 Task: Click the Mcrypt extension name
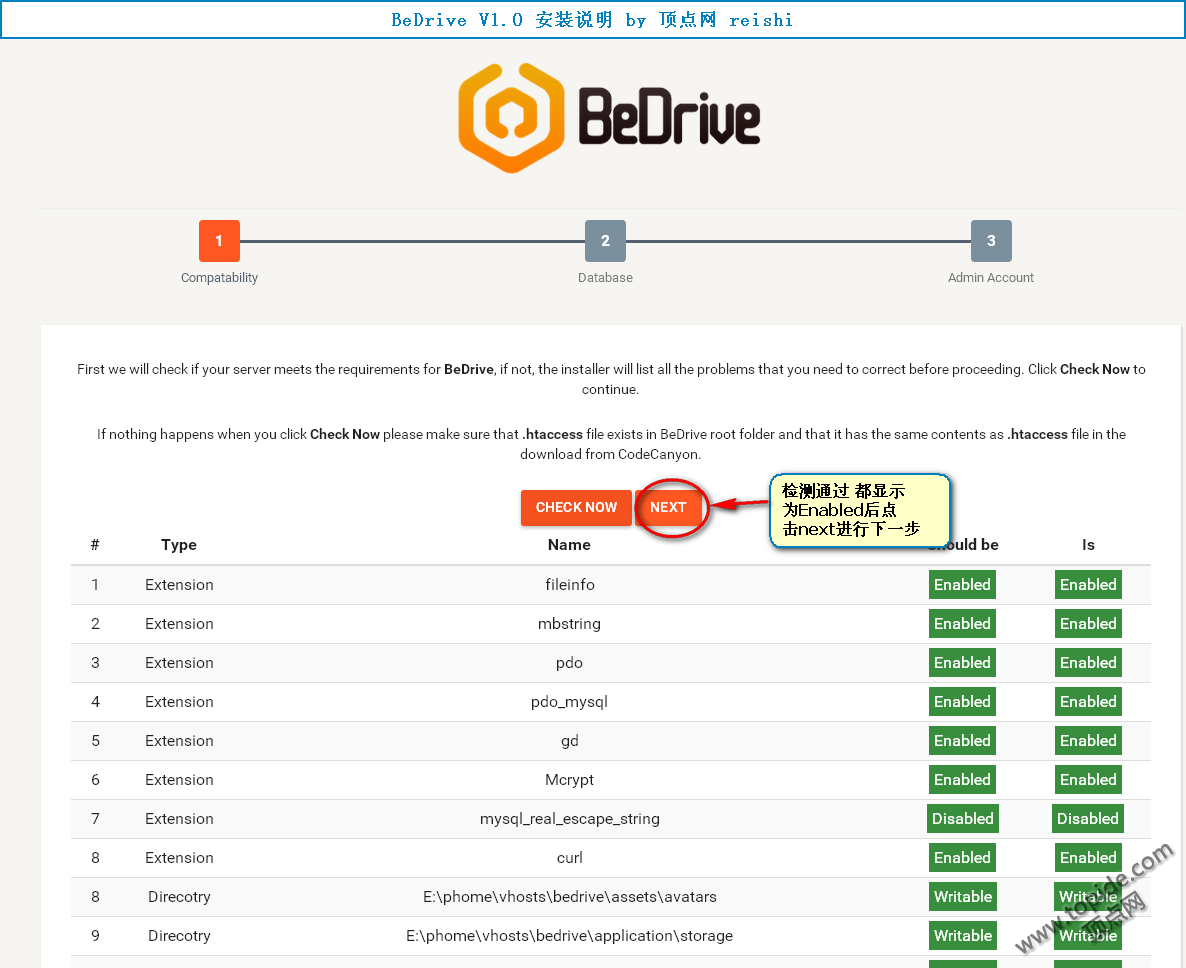click(570, 780)
